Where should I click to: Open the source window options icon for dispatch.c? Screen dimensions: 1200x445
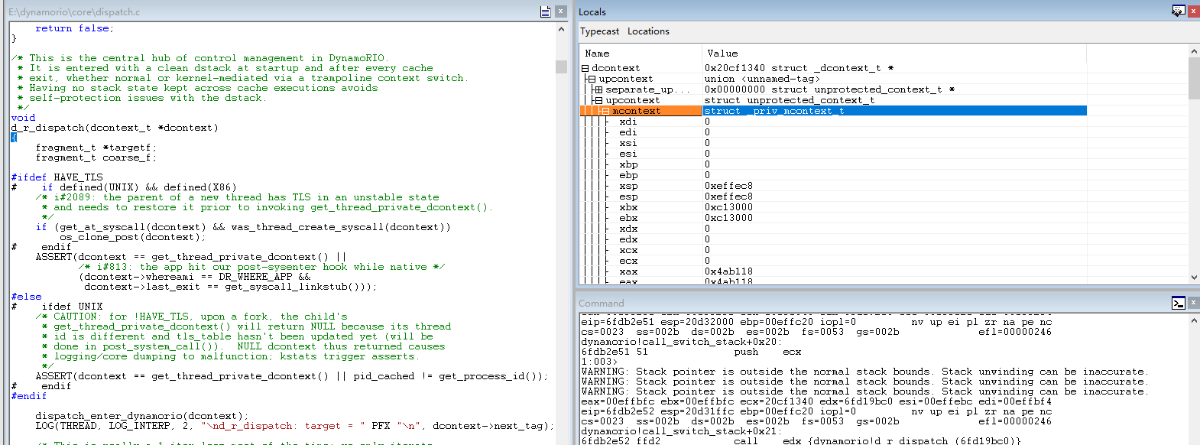point(545,11)
